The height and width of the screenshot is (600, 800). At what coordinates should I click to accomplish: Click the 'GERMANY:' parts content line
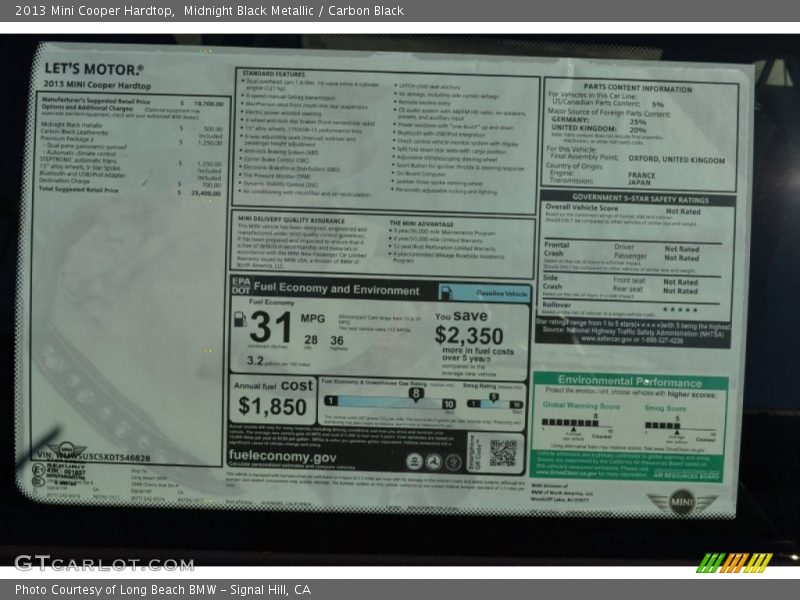point(599,120)
